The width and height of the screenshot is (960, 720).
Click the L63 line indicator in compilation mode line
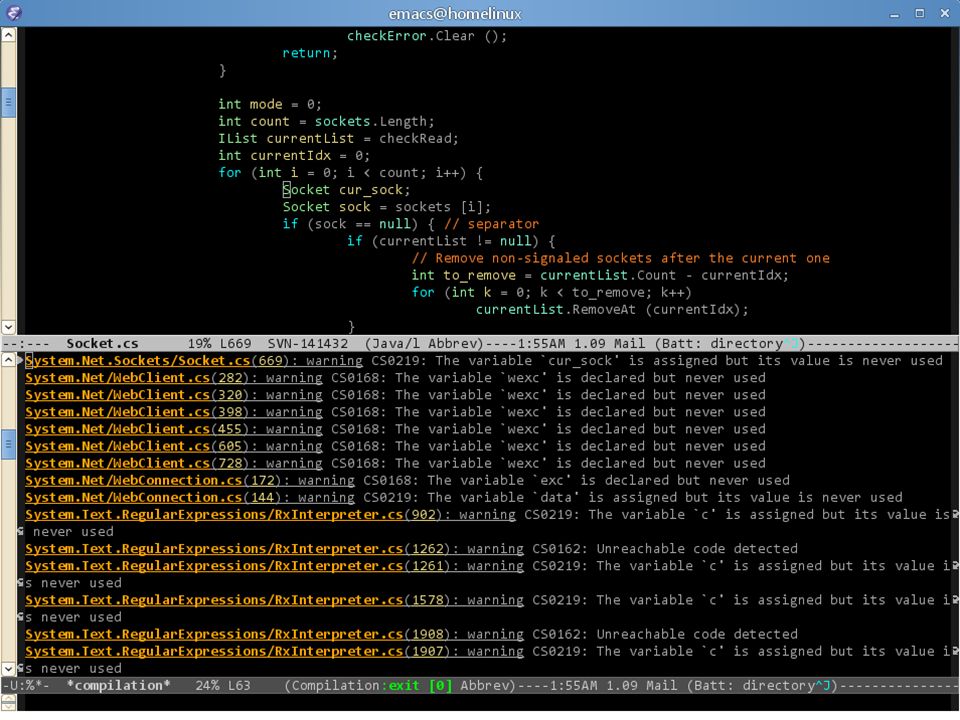pyautogui.click(x=239, y=686)
